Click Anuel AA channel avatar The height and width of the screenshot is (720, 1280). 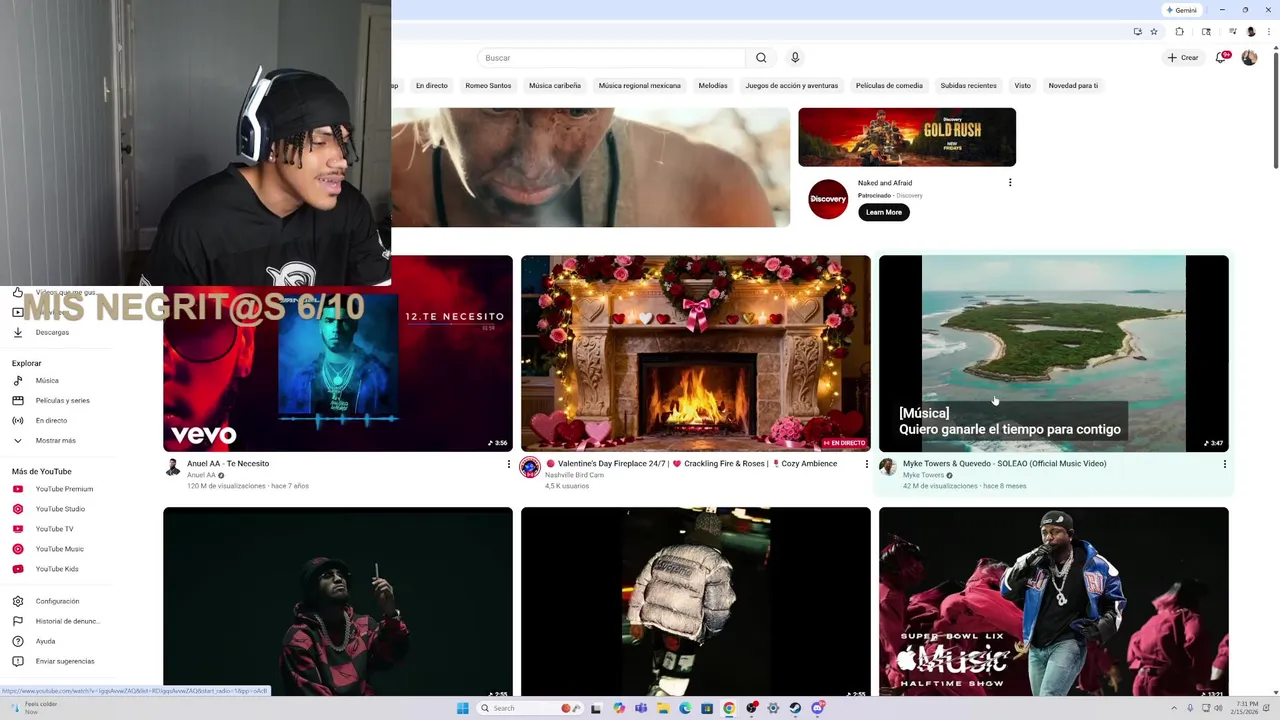172,467
